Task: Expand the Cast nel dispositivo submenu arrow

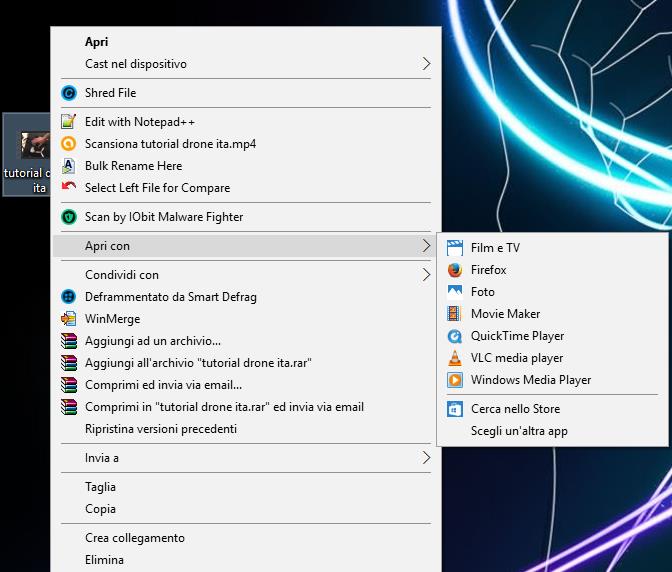Action: click(x=426, y=64)
